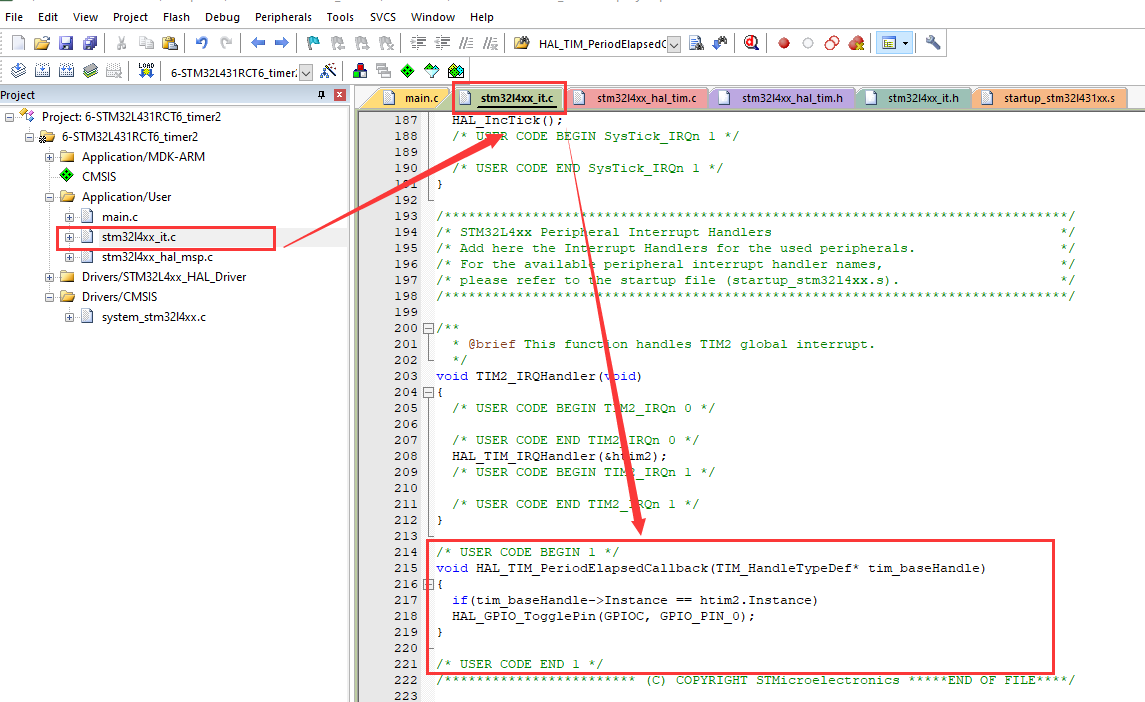Save all open files
Screen dimensions: 1145x702
pyautogui.click(x=92, y=42)
